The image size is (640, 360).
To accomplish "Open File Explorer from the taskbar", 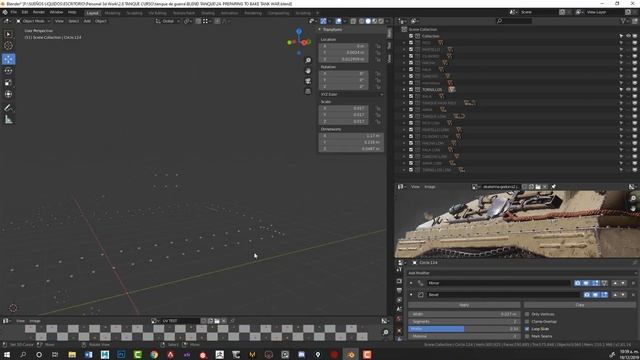I will click(72, 354).
